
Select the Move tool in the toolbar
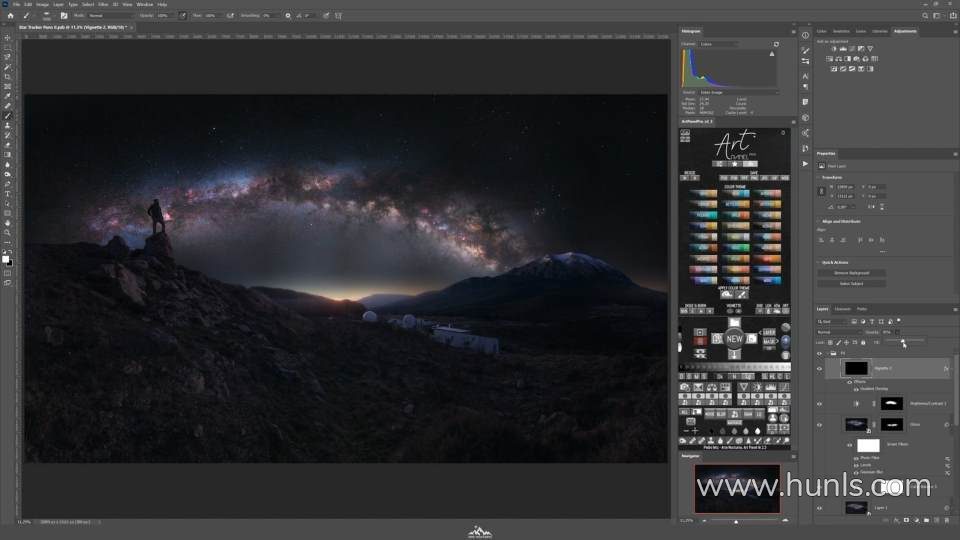(7, 38)
